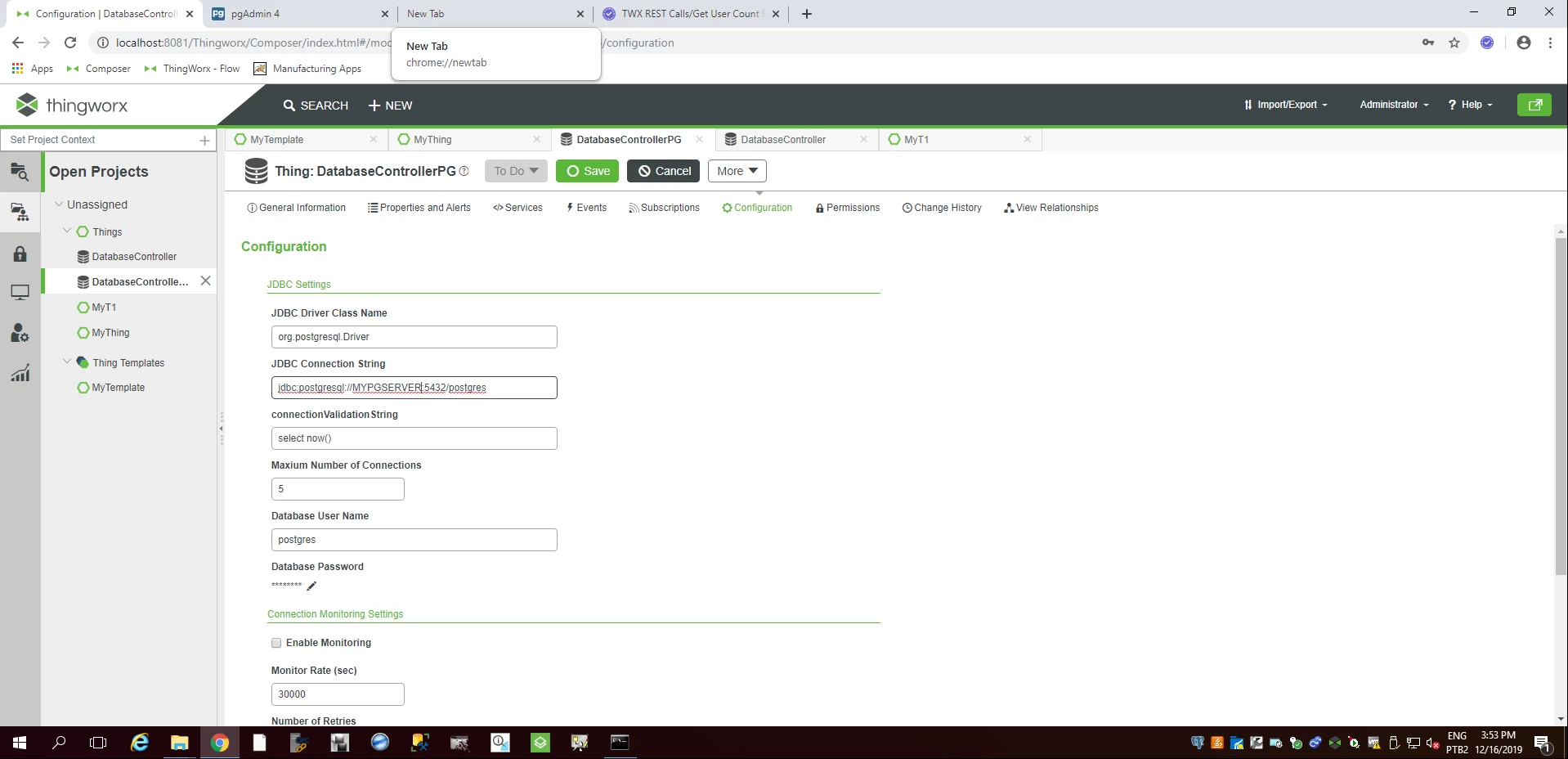The image size is (1568, 759).
Task: Click the Database User Name field
Action: pyautogui.click(x=414, y=540)
